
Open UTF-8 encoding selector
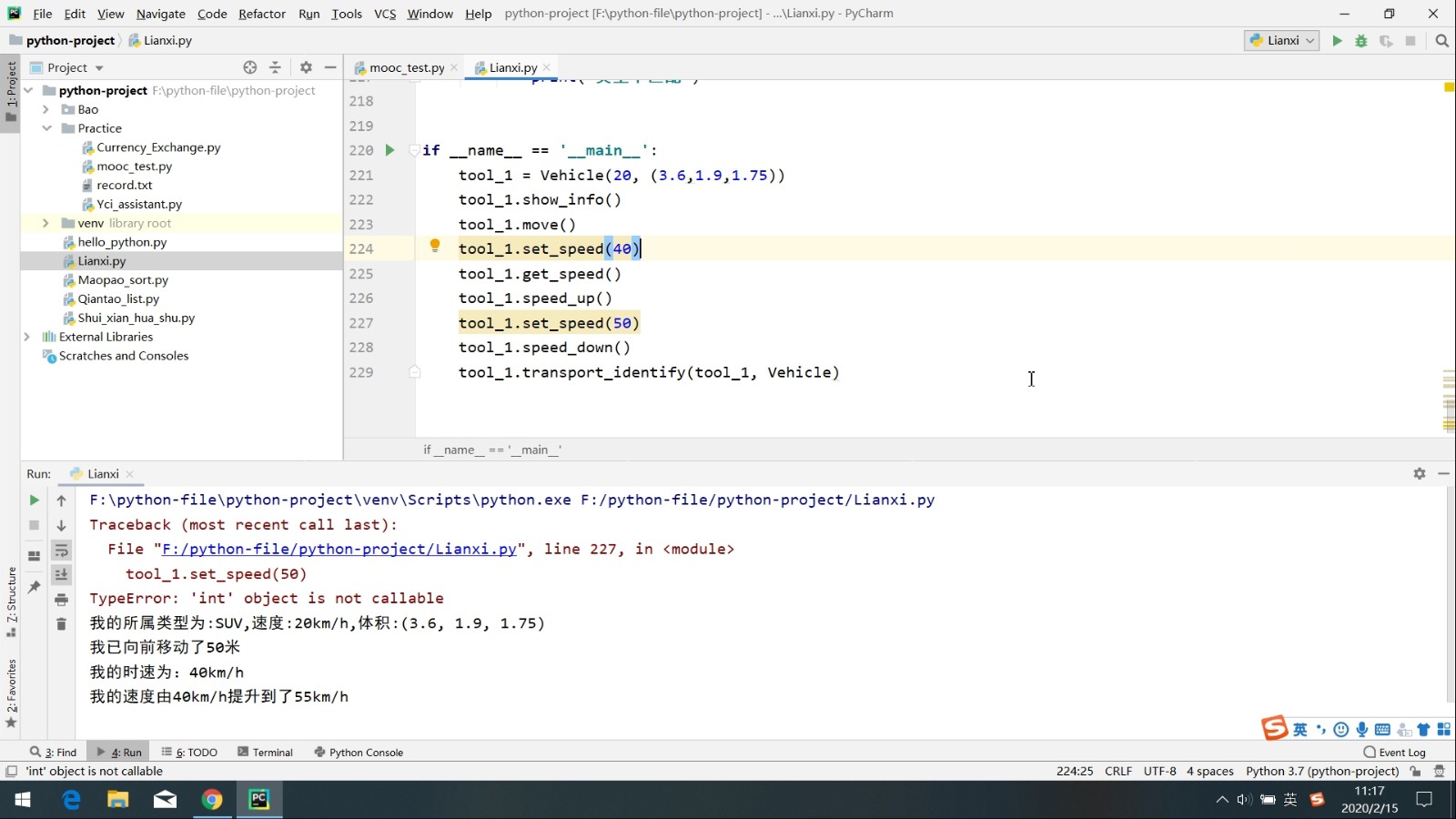click(1160, 772)
